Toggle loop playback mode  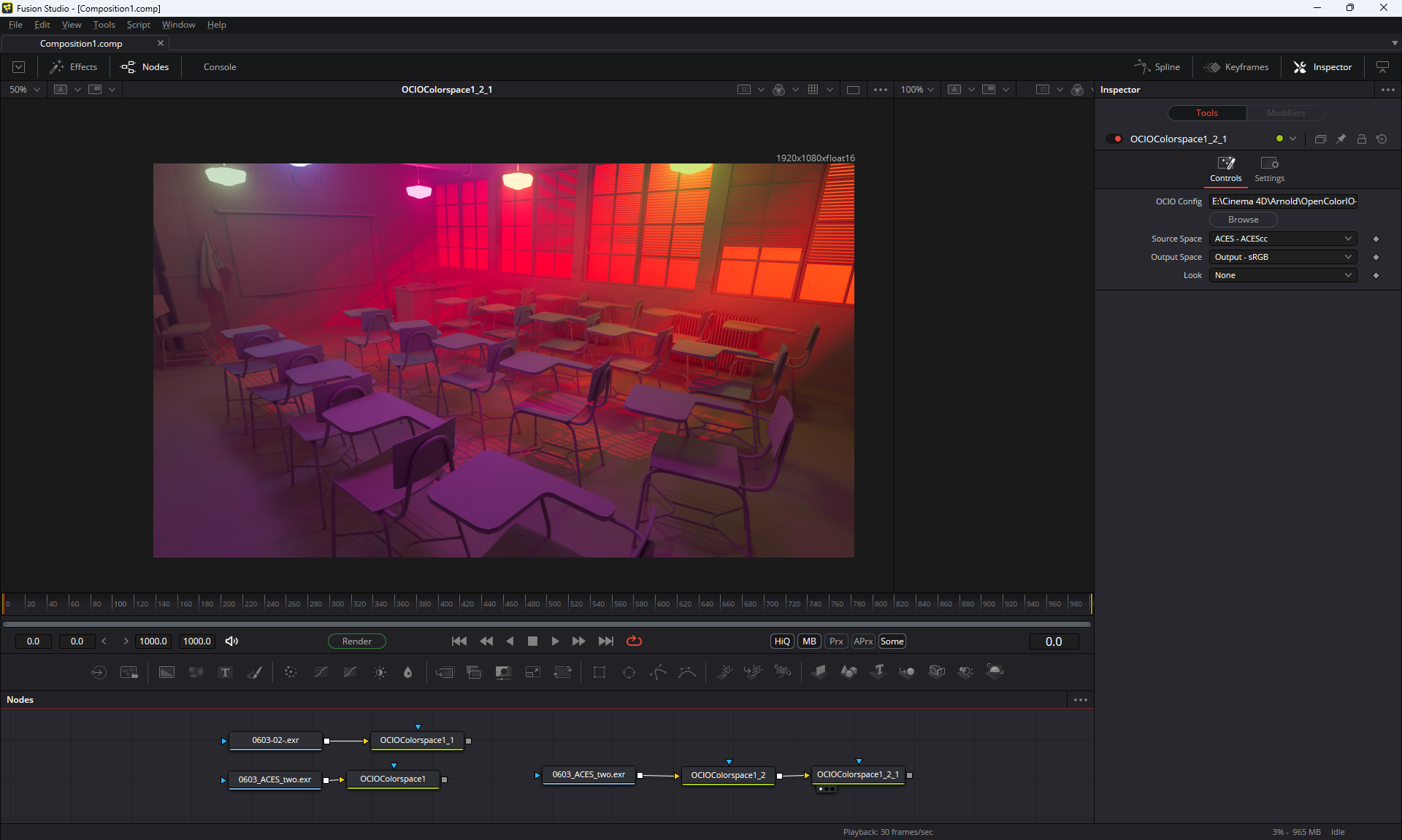(634, 641)
